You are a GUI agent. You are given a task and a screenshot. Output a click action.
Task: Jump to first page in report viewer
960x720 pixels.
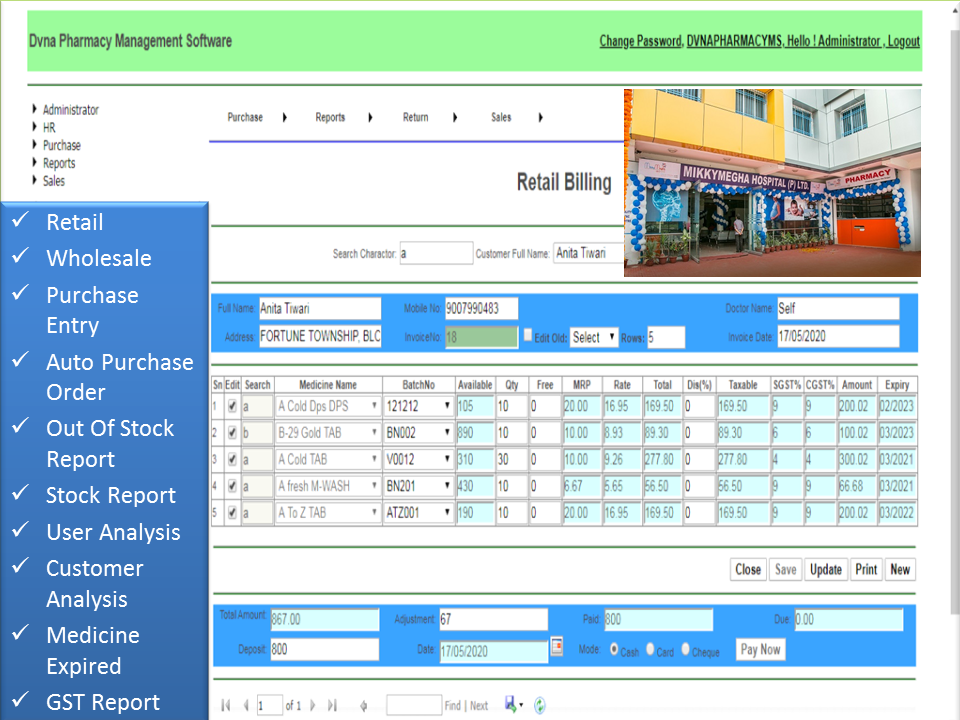[x=225, y=705]
